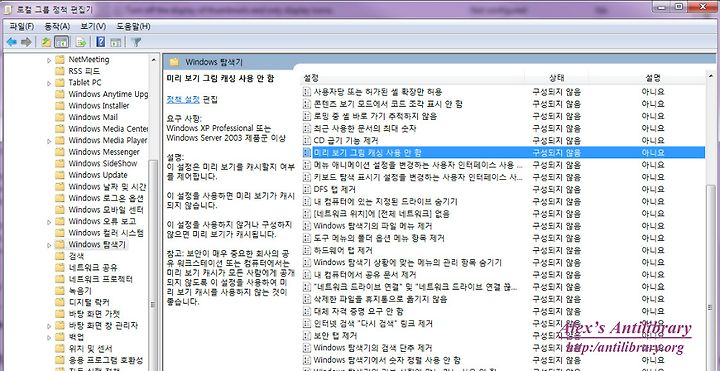The height and width of the screenshot is (371, 720).
Task: Expand the Windows 탐색기 tree node
Action: point(49,245)
